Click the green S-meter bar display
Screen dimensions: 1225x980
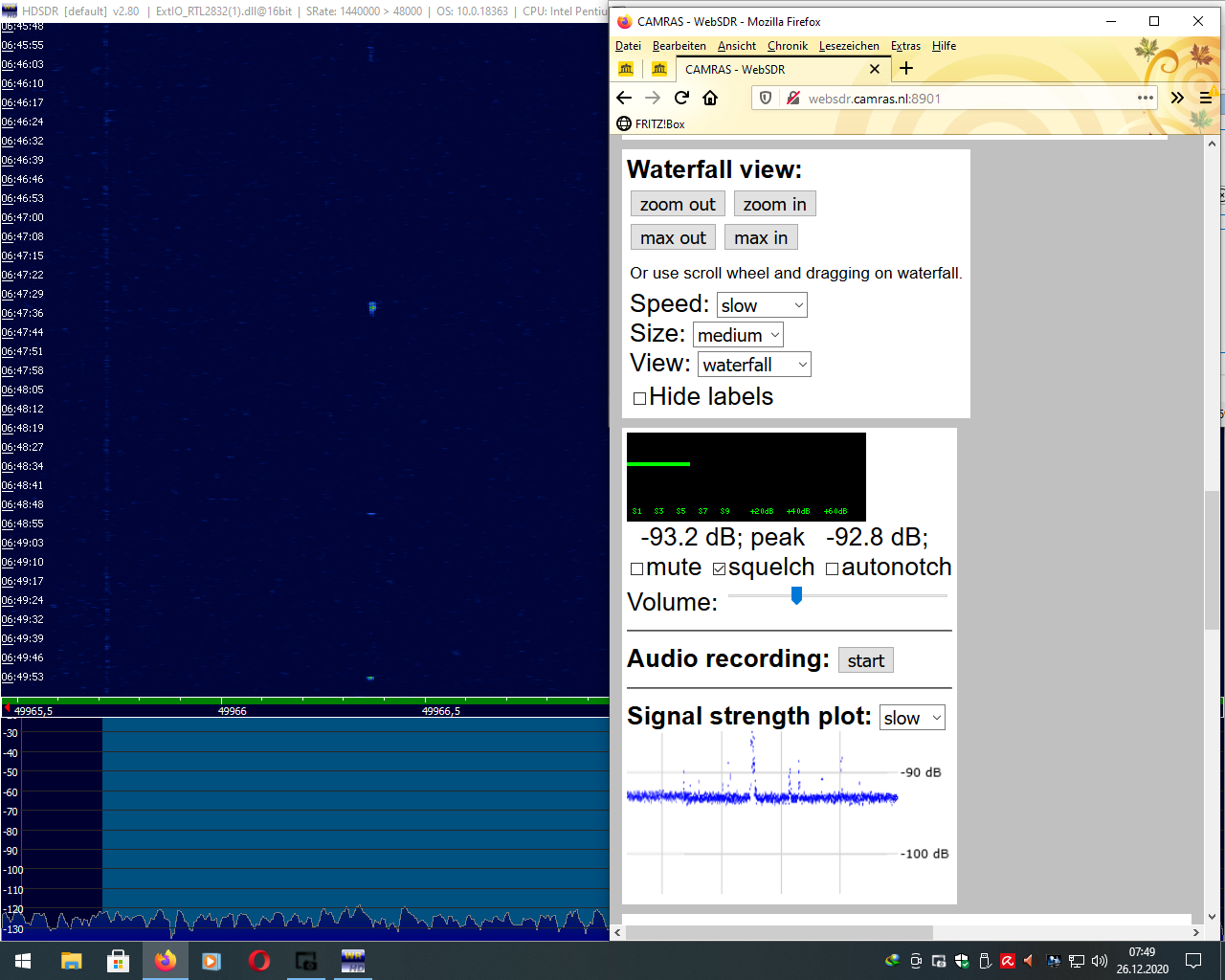click(x=746, y=477)
